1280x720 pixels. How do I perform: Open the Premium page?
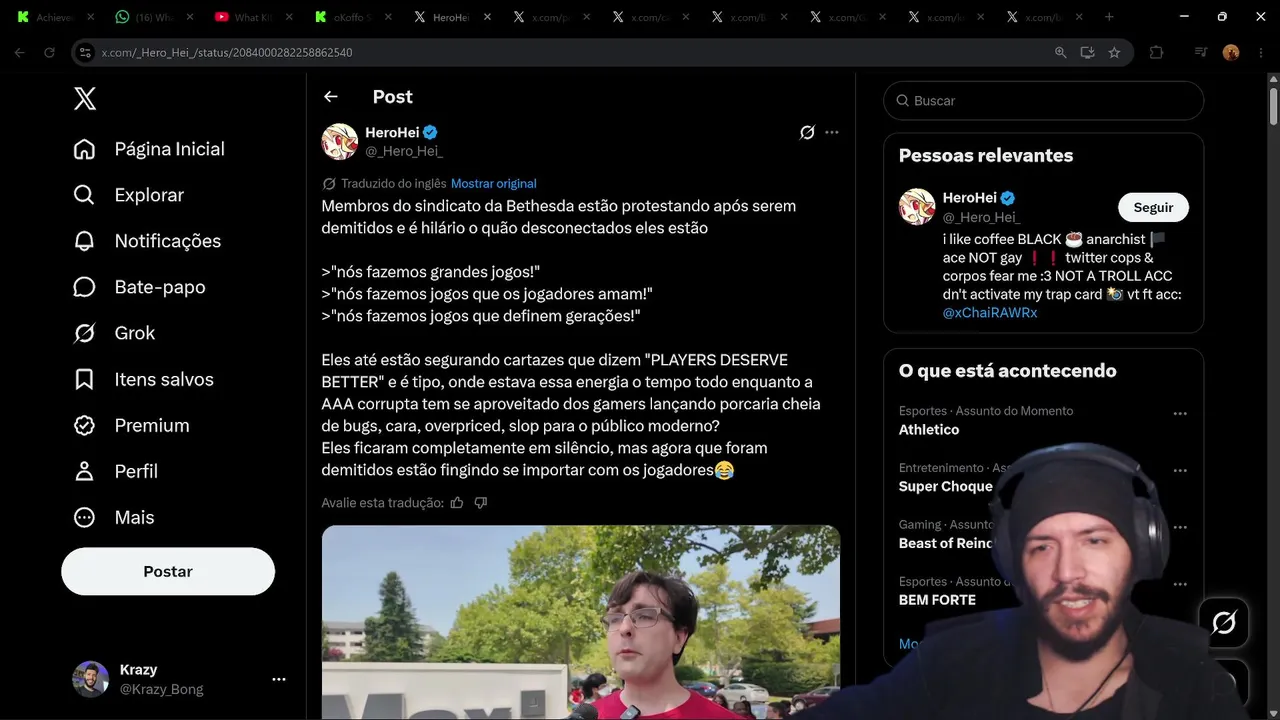(x=131, y=425)
